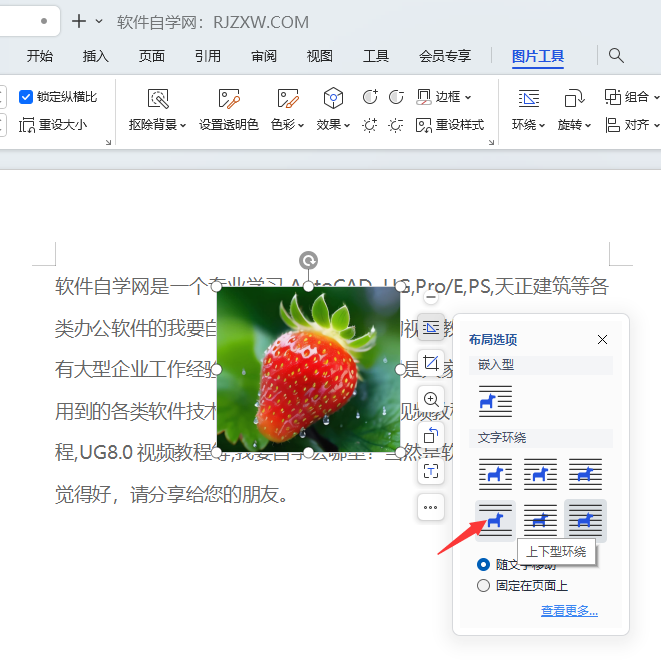This screenshot has height=672, width=661.
Task: Open the 查看更多 link
Action: [569, 610]
